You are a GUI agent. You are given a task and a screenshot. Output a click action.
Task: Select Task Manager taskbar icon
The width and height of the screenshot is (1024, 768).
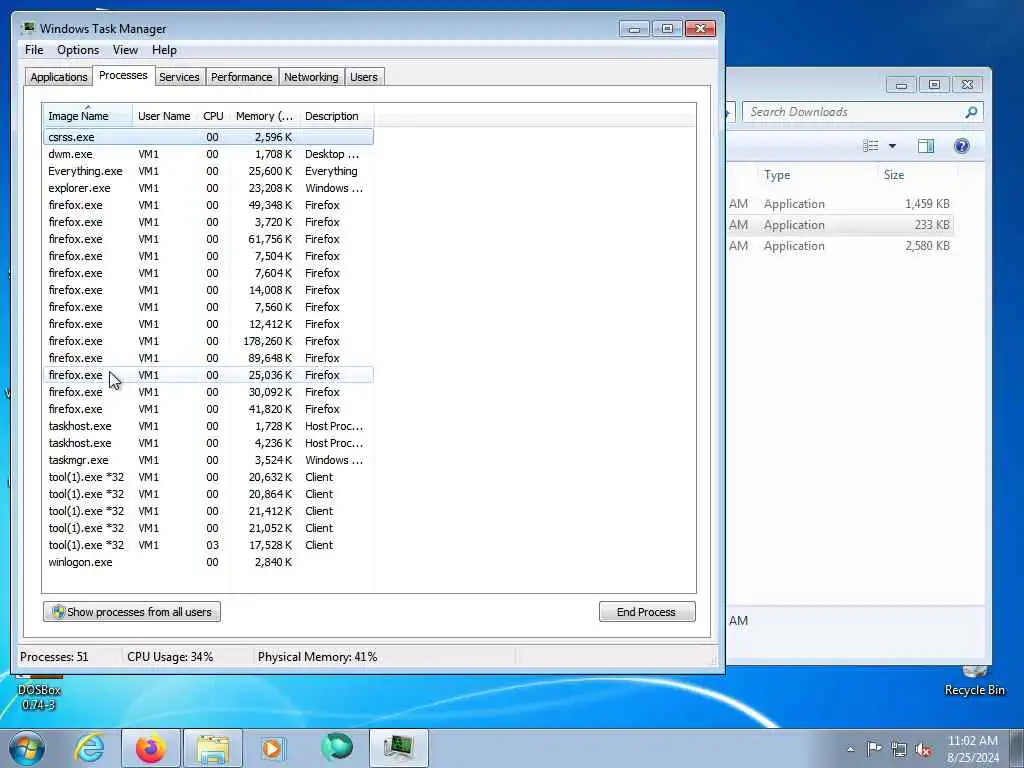pyautogui.click(x=399, y=748)
